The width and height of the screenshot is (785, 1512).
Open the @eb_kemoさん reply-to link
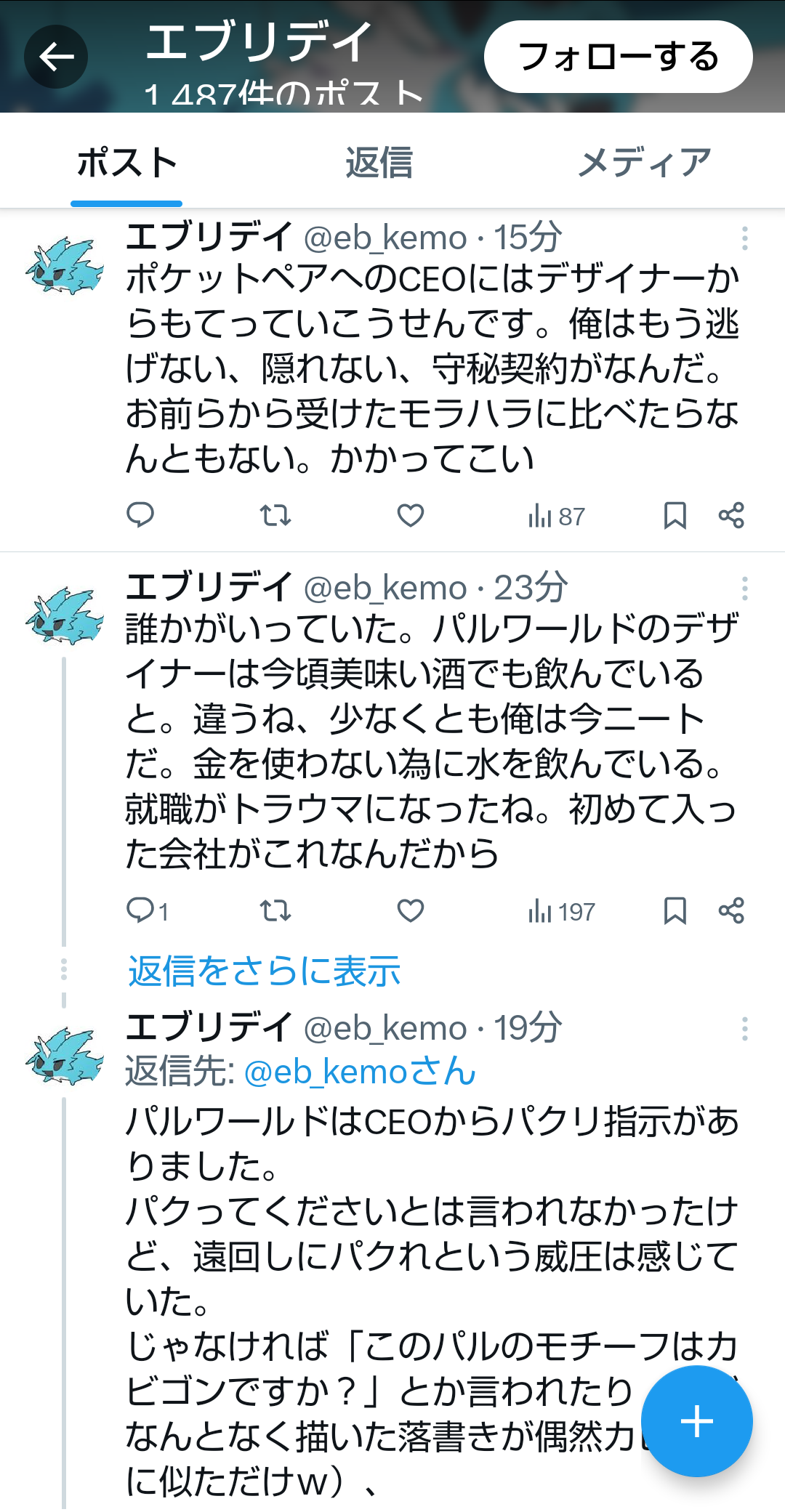tap(360, 1072)
